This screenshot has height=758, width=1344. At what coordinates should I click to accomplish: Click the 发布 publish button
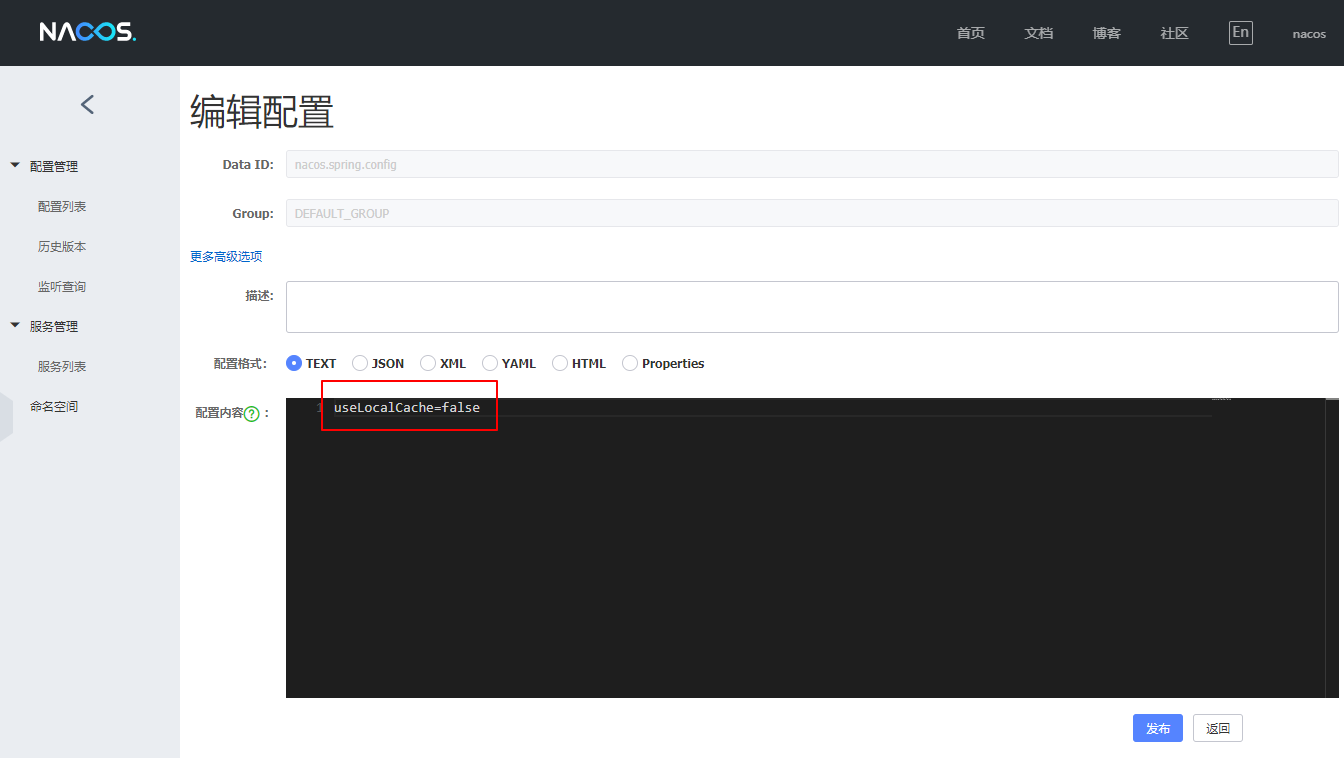1158,728
